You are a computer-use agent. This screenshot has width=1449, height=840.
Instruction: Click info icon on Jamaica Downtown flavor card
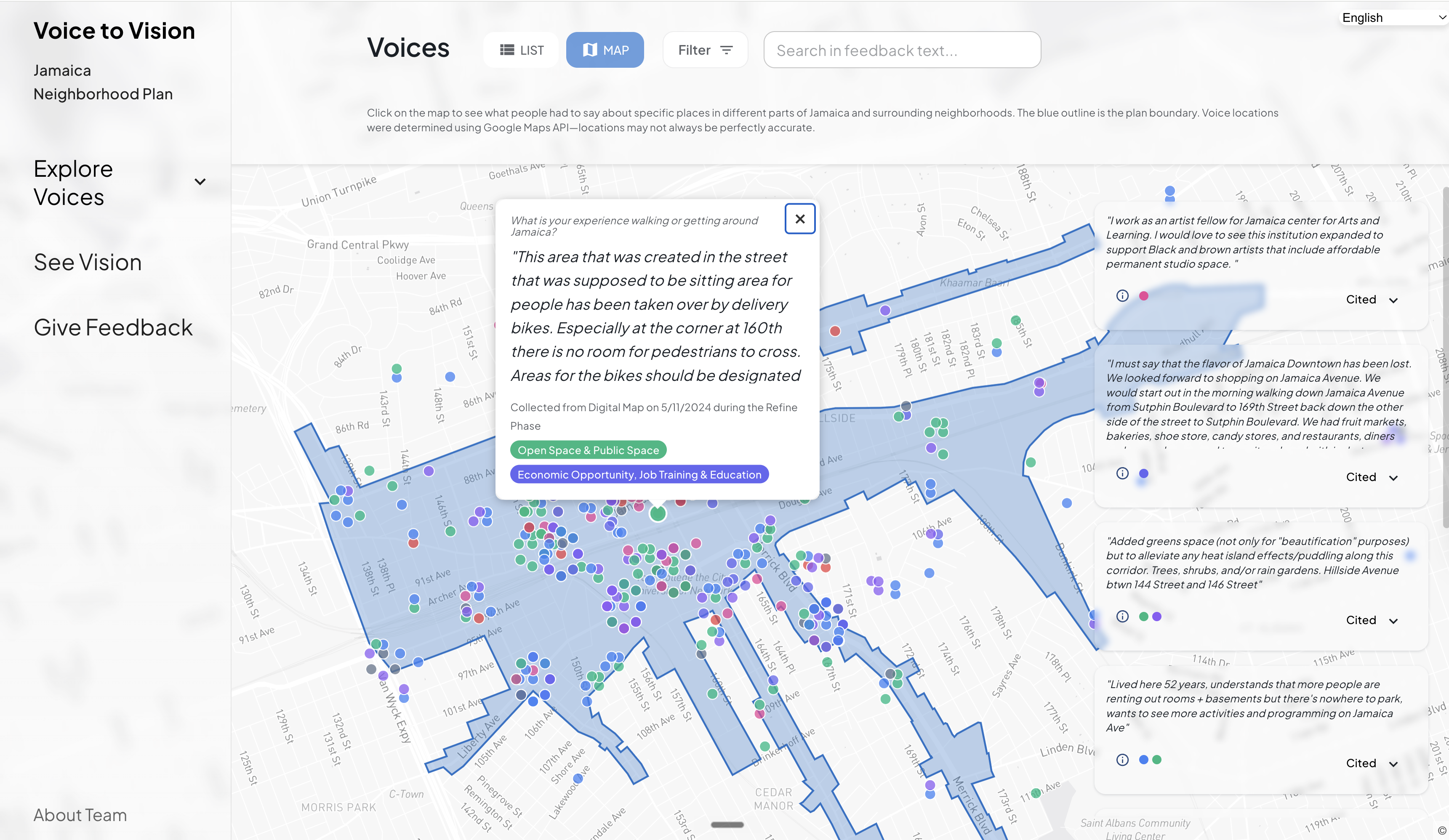pyautogui.click(x=1122, y=473)
